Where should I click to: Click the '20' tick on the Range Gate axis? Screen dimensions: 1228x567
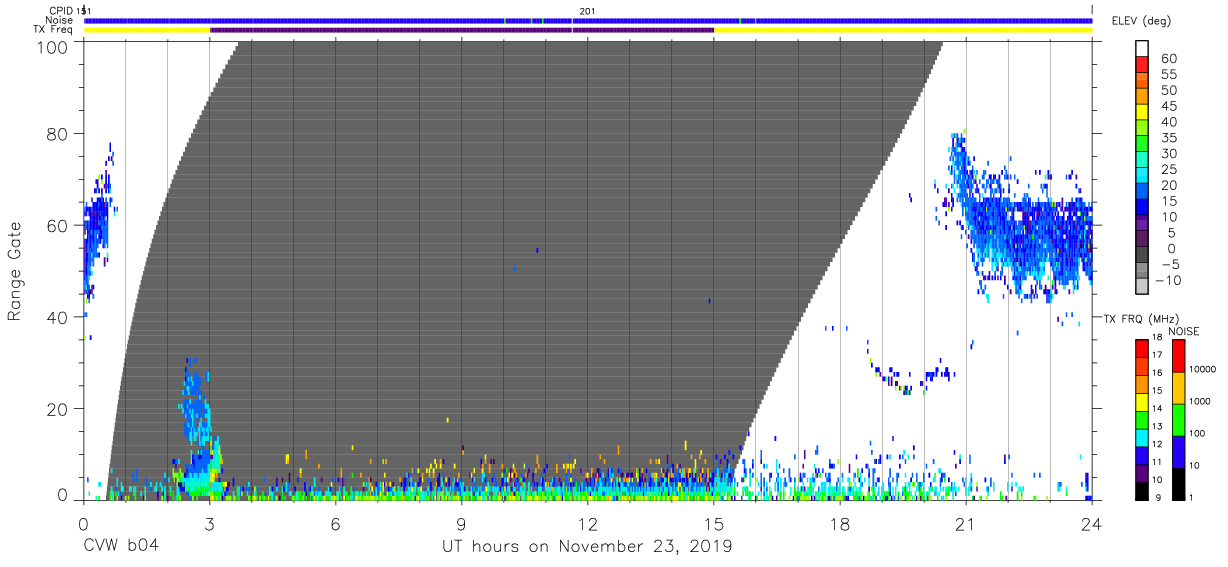[x=58, y=409]
